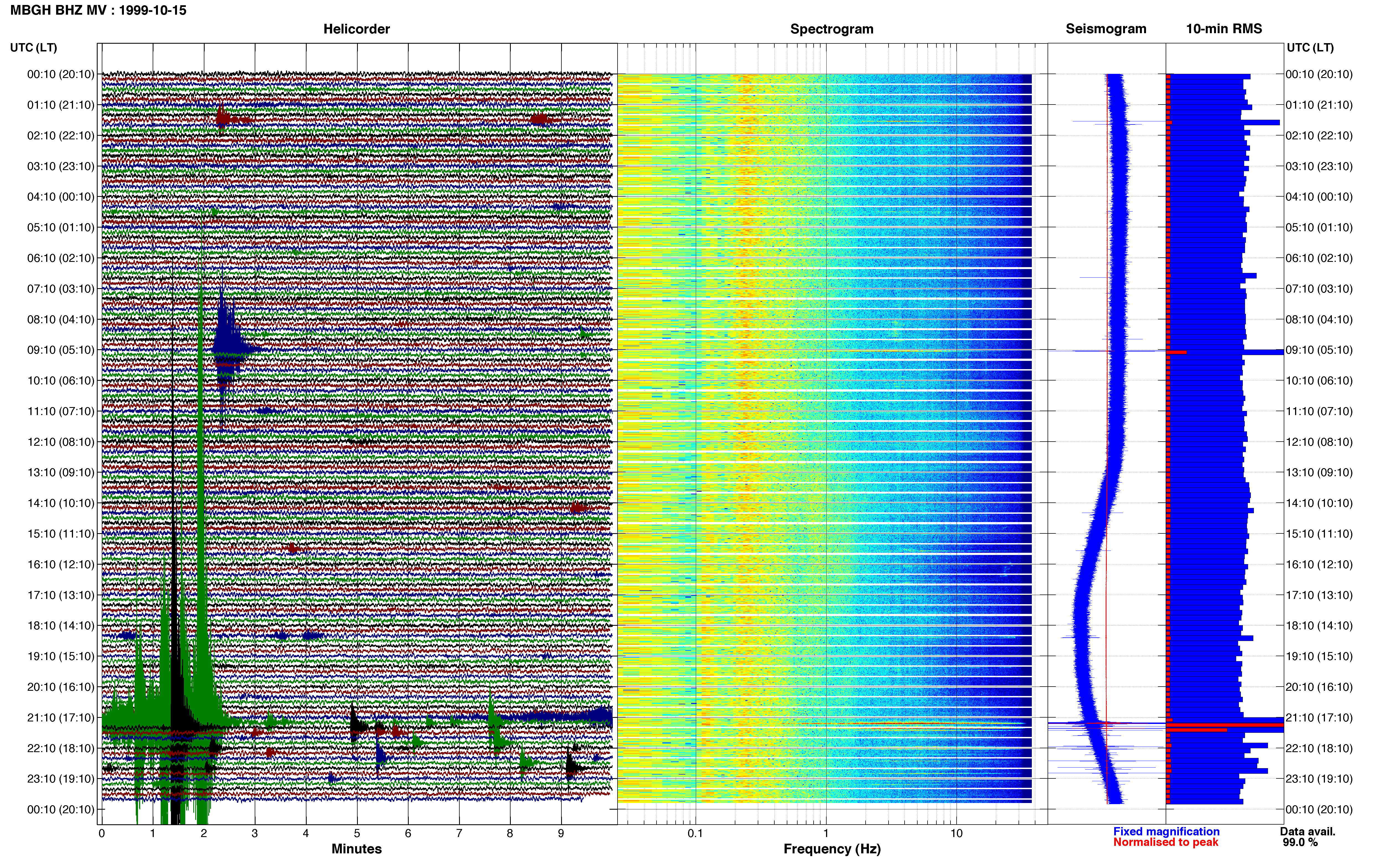
Task: Click left time label '03:10 (23:10)'
Action: pyautogui.click(x=61, y=166)
